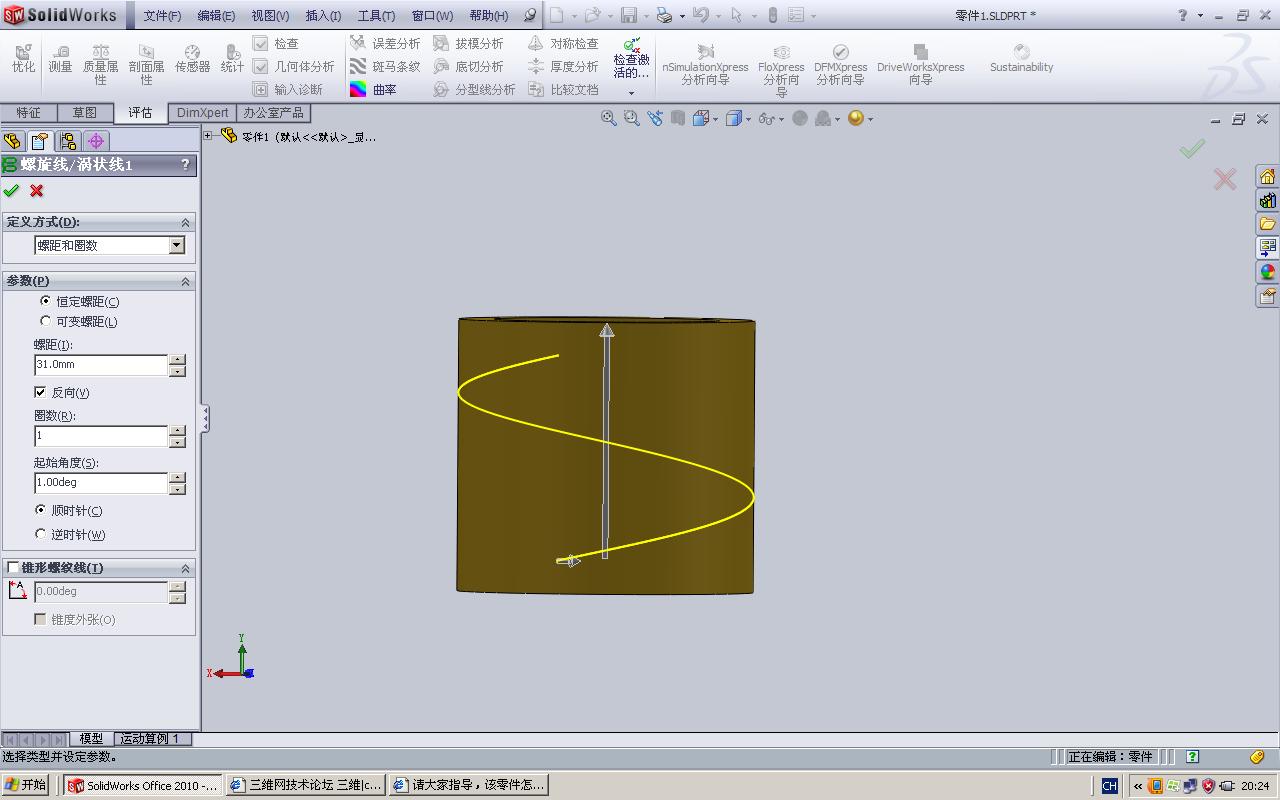Select variable pitch (可变螺距) option
Image resolution: width=1280 pixels, height=800 pixels.
46,321
